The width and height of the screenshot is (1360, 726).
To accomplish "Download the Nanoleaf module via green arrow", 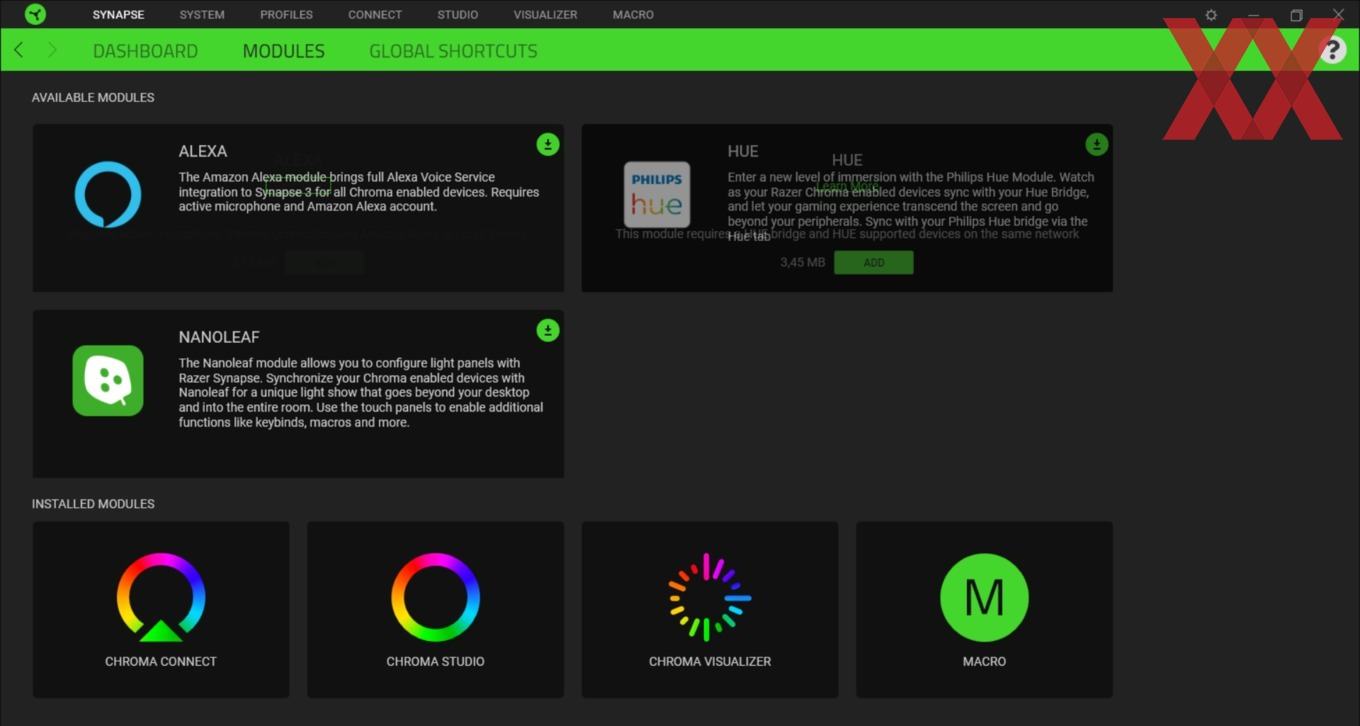I will [x=547, y=331].
